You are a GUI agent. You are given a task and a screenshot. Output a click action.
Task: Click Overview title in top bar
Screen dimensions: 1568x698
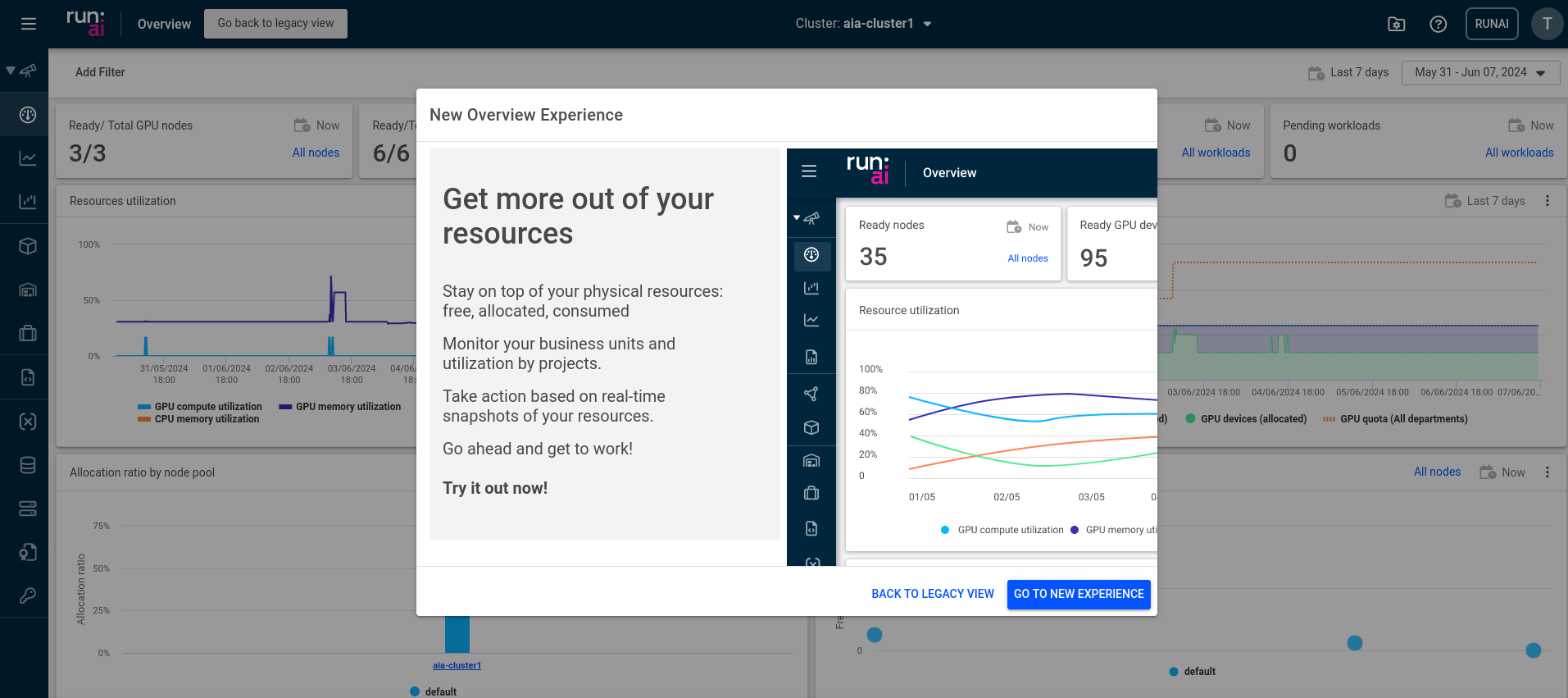(164, 24)
